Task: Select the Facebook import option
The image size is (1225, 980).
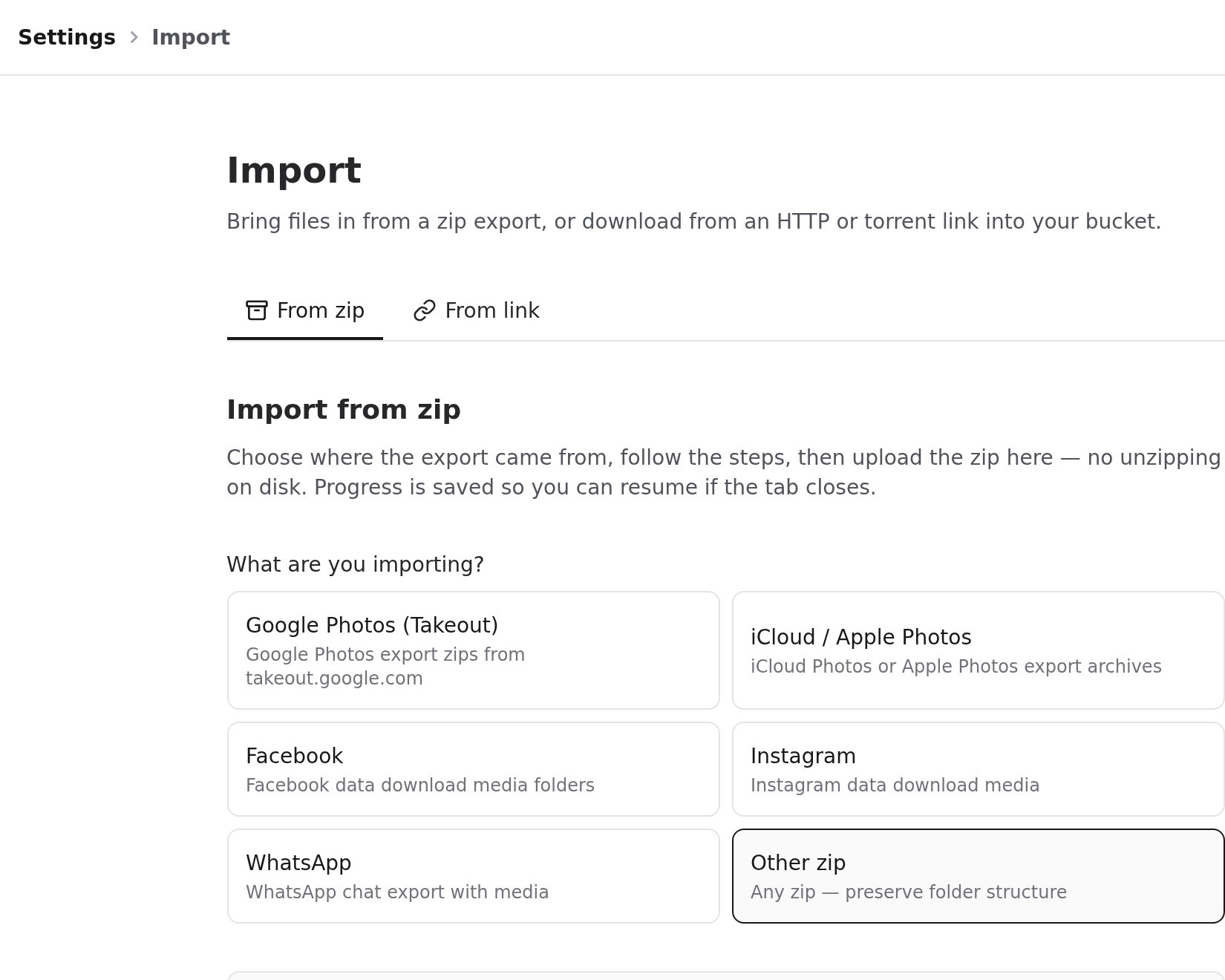Action: tap(474, 769)
